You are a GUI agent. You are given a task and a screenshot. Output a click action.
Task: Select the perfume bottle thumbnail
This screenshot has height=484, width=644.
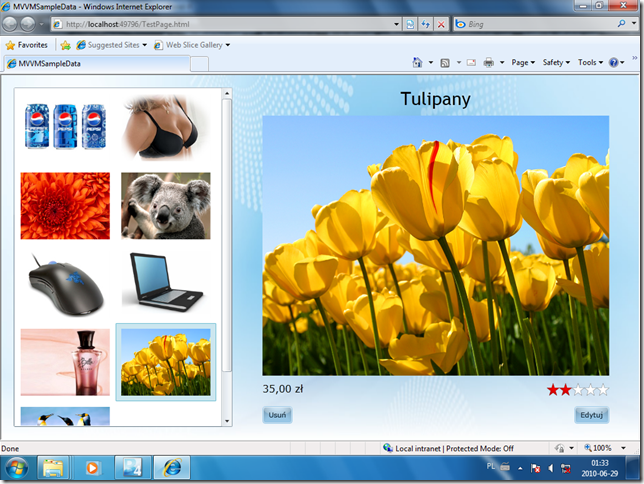[65, 362]
